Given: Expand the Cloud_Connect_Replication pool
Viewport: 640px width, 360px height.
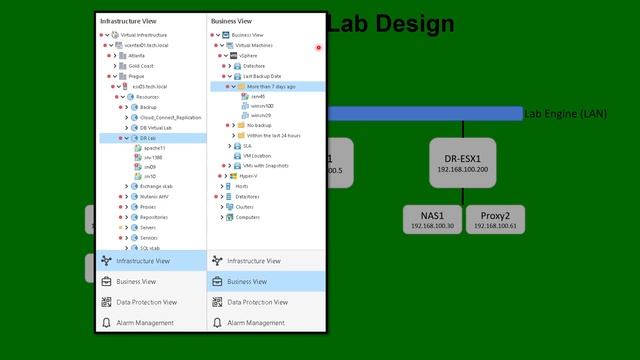Looking at the screenshot, I should (x=127, y=118).
